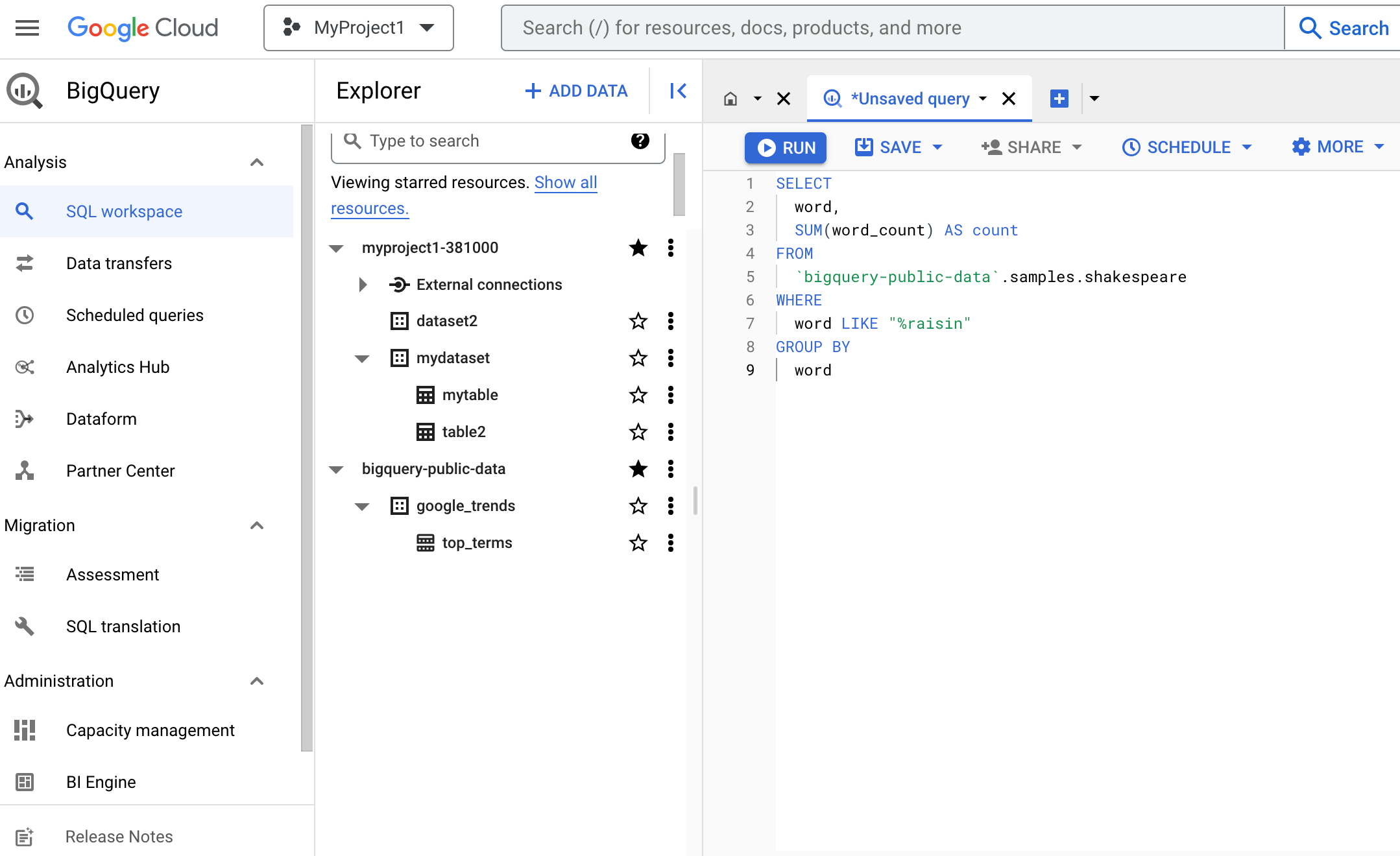Viewport: 1400px width, 856px height.
Task: Focus the top resource search field
Action: point(892,28)
